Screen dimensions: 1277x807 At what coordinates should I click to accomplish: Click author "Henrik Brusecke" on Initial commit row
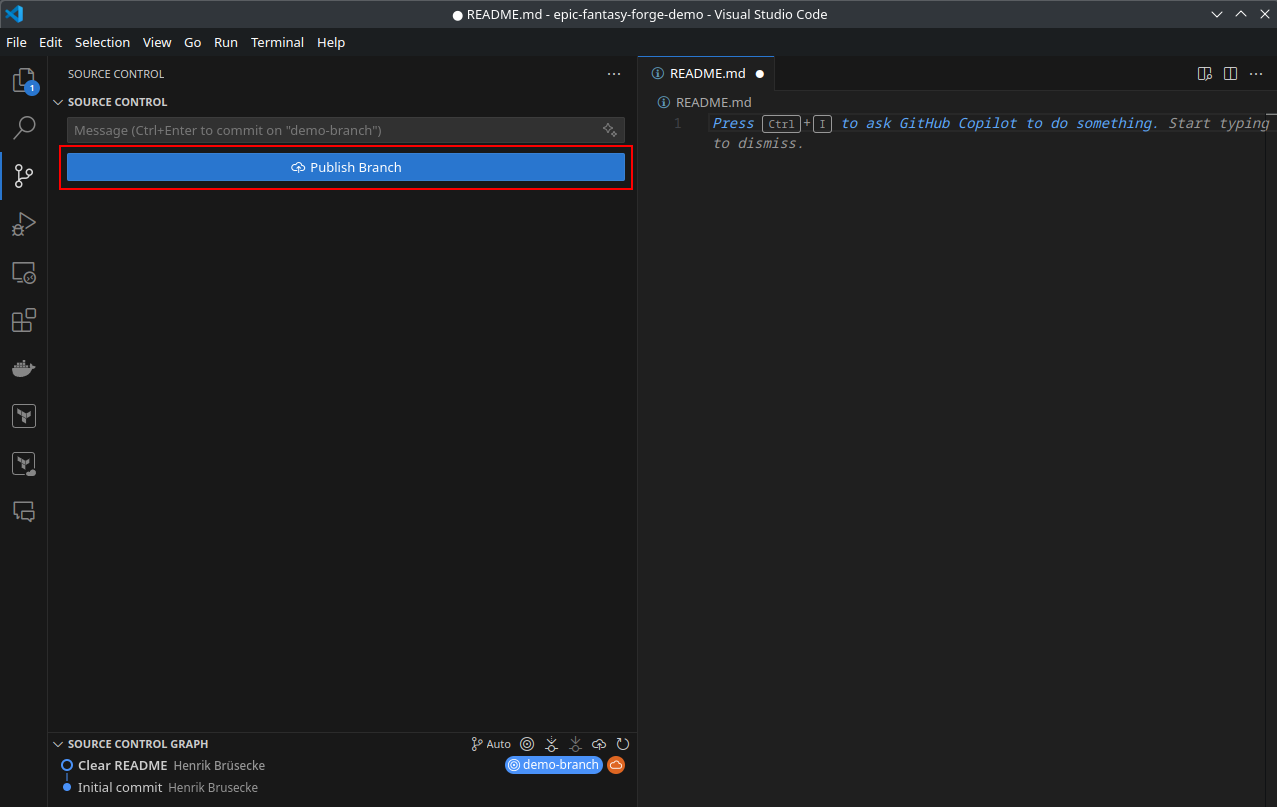(213, 787)
